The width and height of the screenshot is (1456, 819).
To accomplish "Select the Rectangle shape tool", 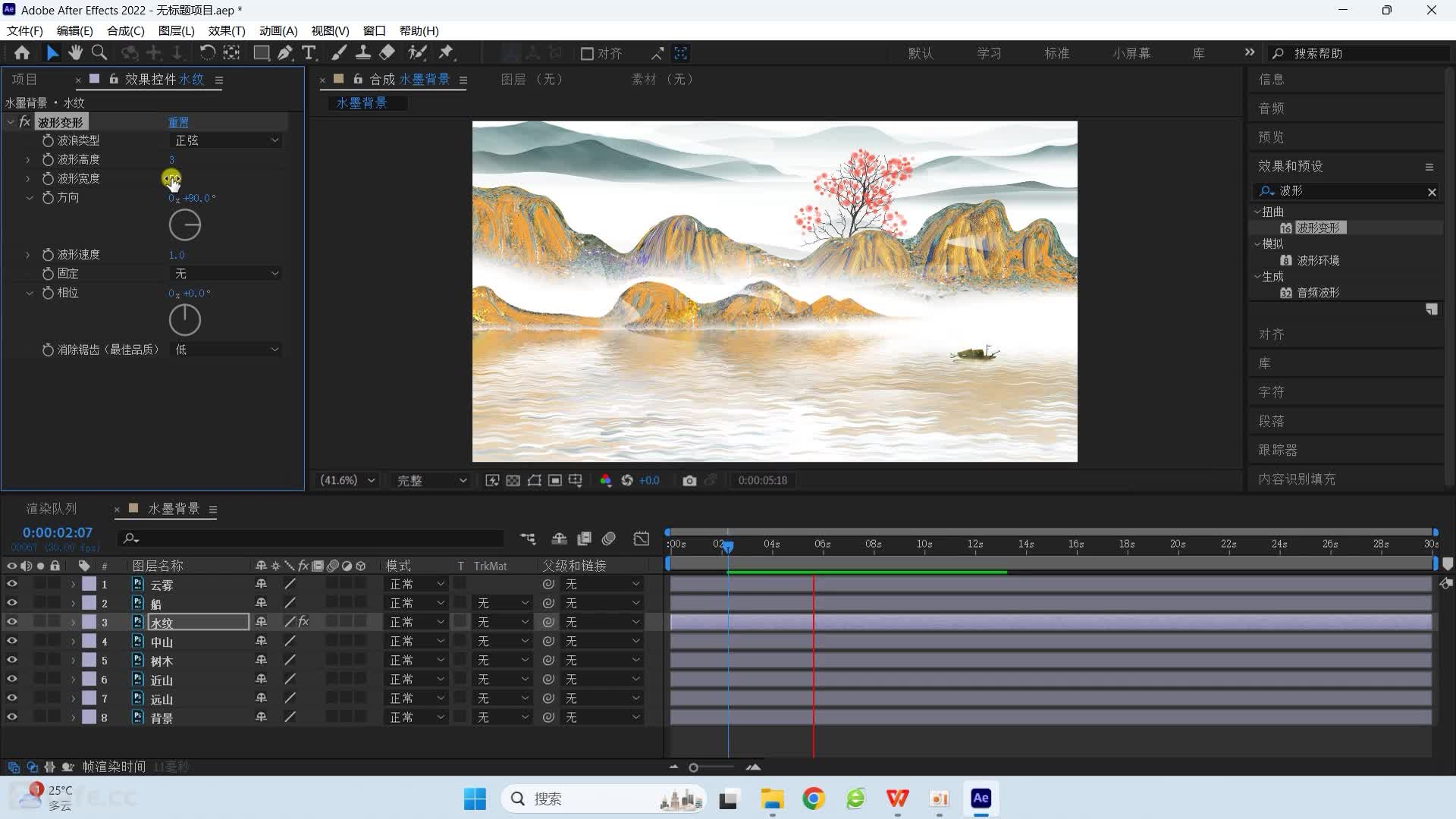I will (262, 53).
